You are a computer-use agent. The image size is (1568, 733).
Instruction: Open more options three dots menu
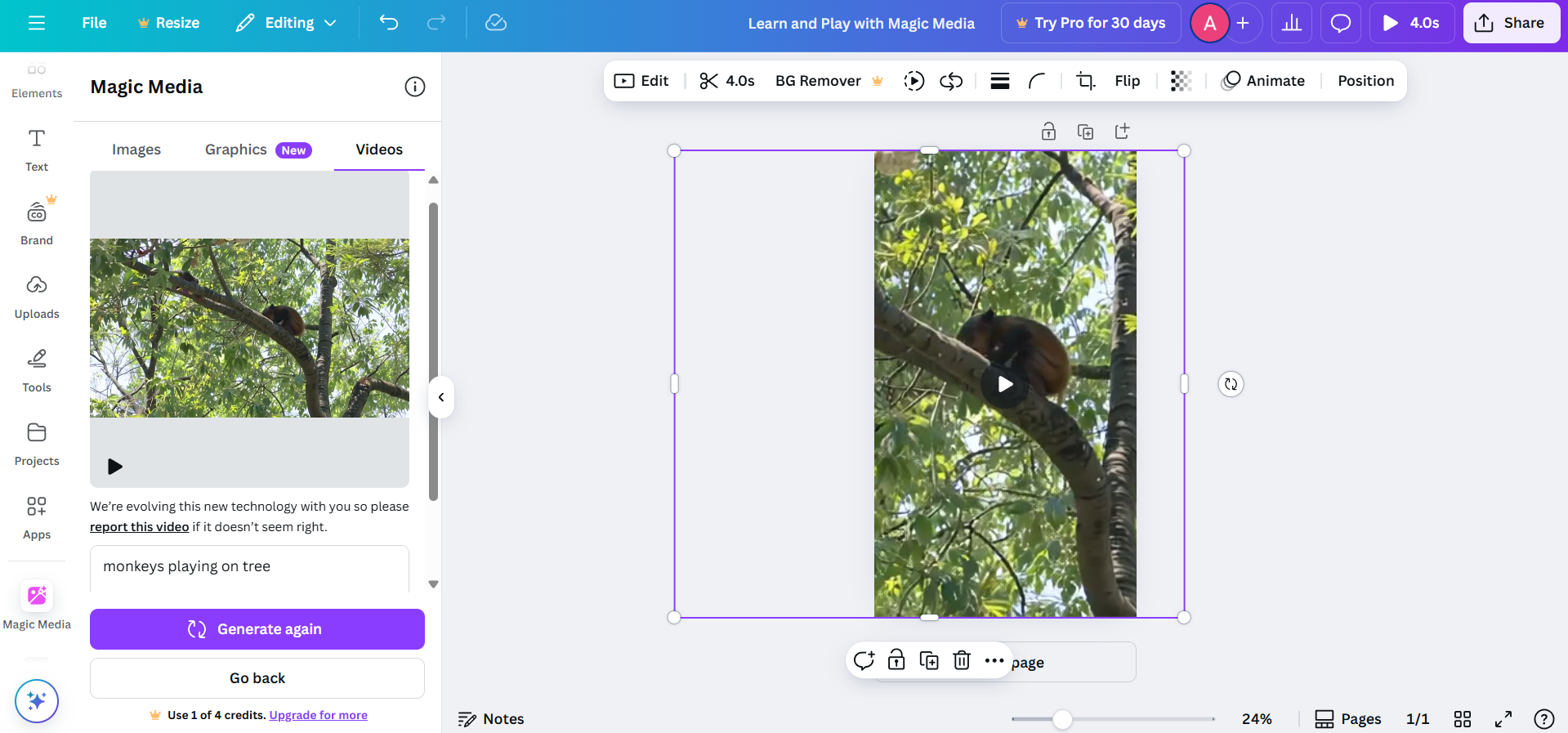tap(994, 660)
